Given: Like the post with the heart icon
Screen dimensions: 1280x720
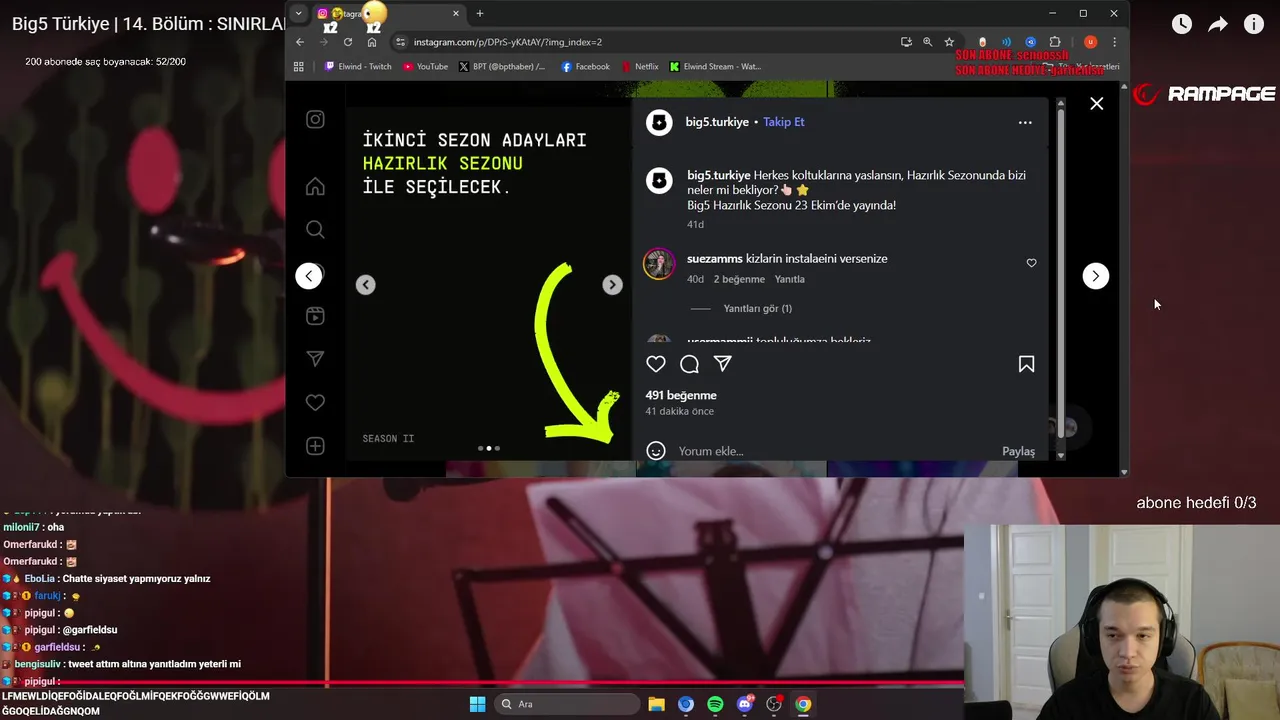Looking at the screenshot, I should coord(656,364).
